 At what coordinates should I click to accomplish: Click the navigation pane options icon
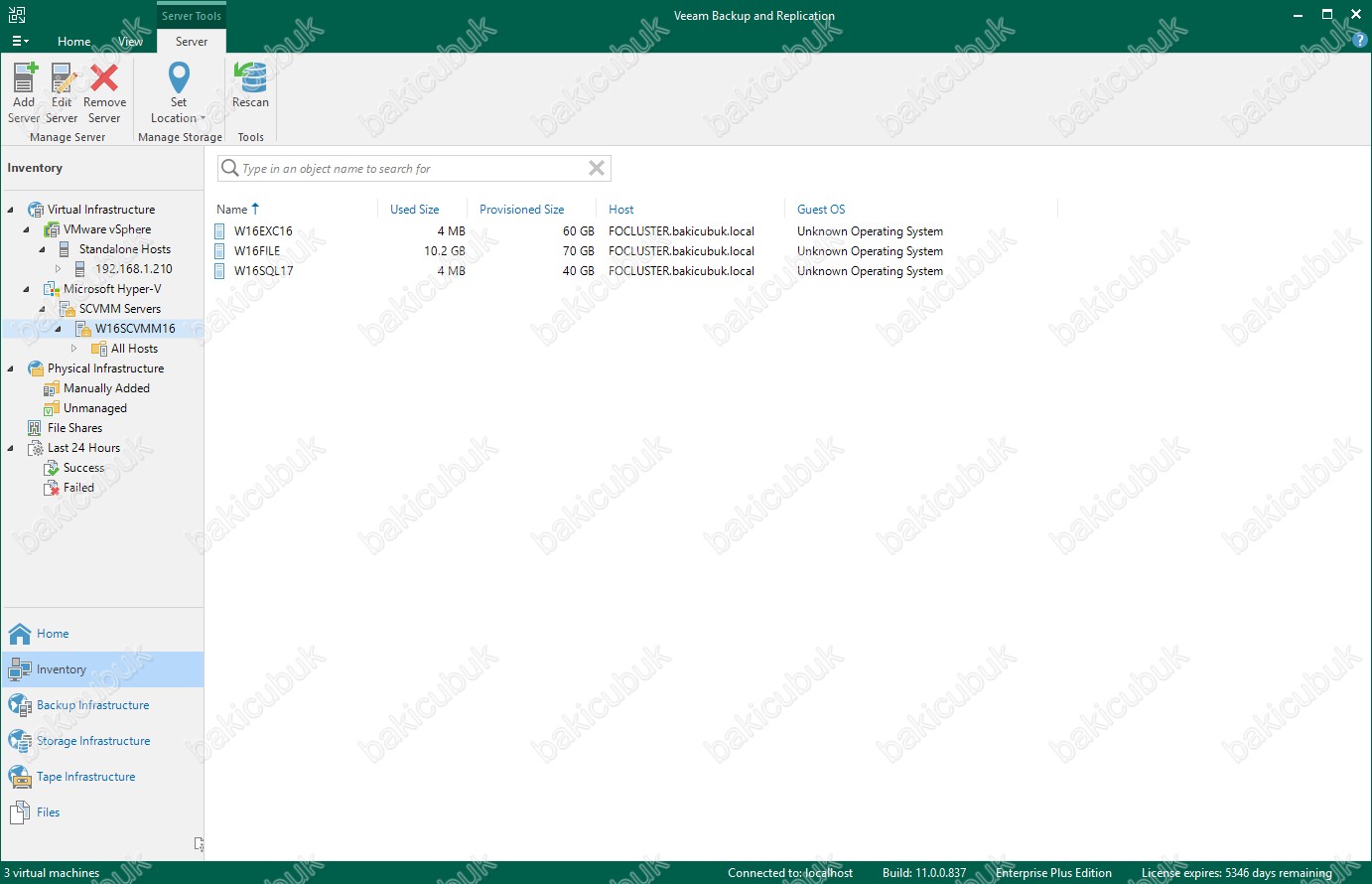(199, 844)
